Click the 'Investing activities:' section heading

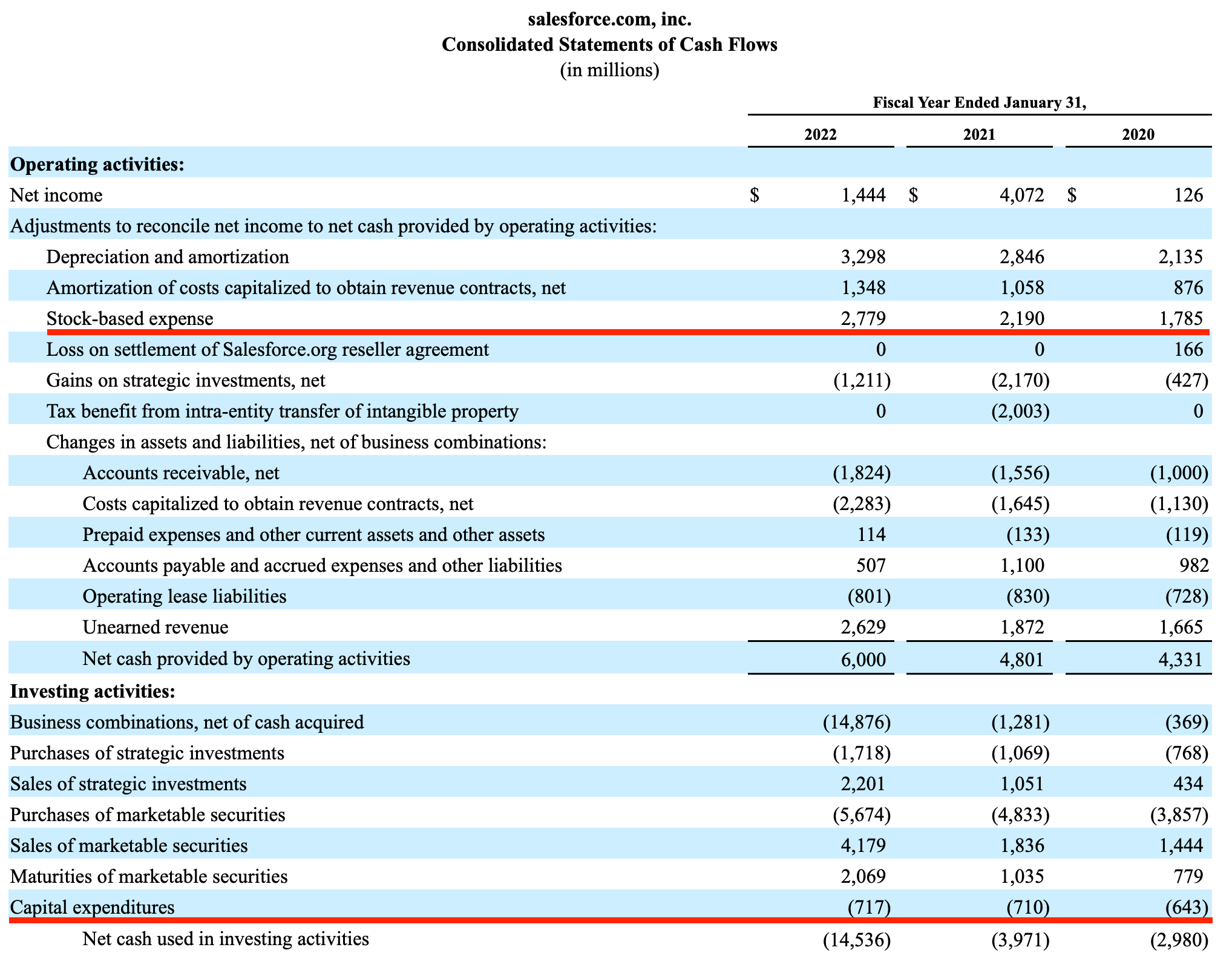(x=93, y=690)
